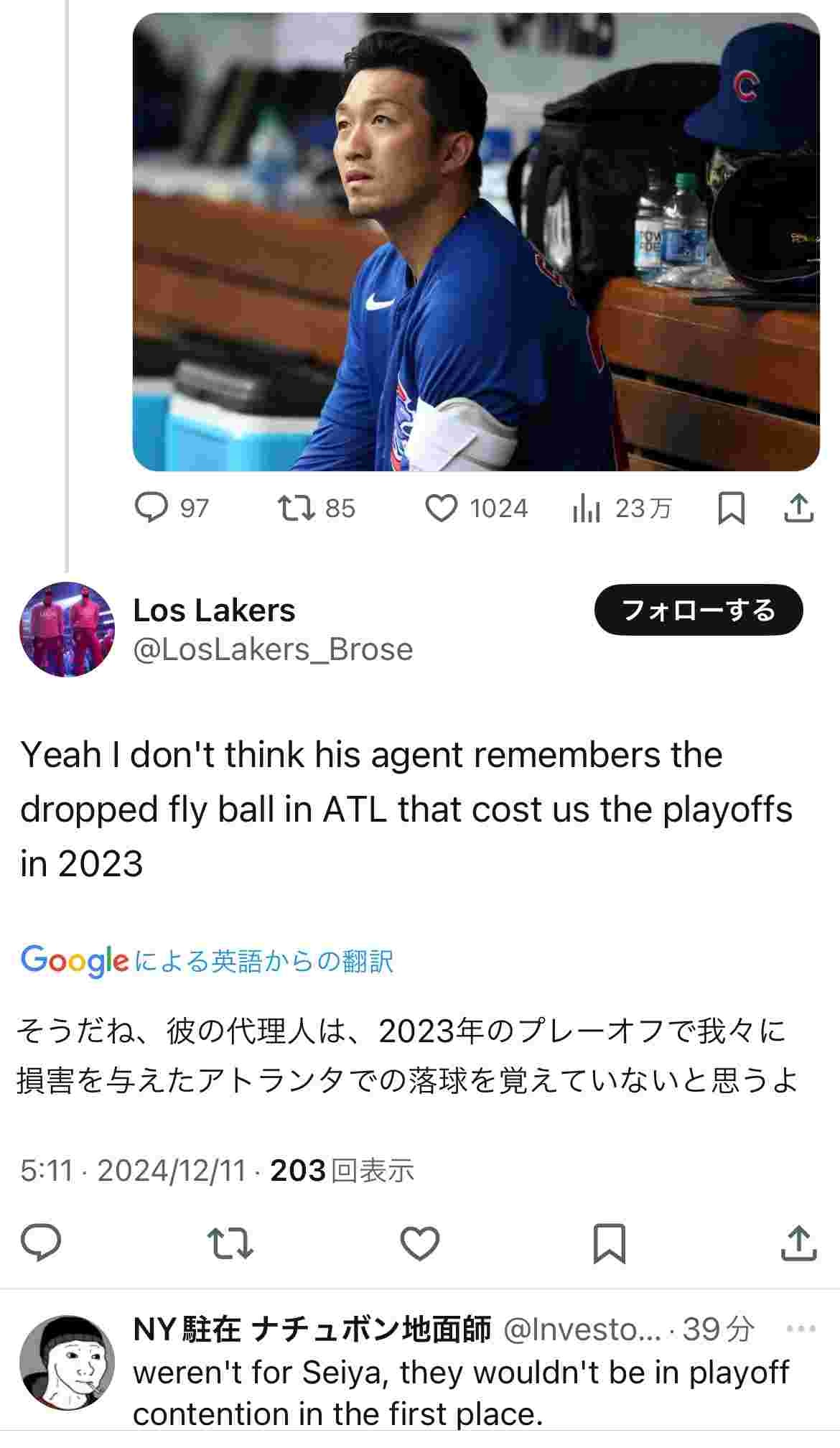
Task: Bookmark the quoted tweet with the photo
Action: click(731, 509)
